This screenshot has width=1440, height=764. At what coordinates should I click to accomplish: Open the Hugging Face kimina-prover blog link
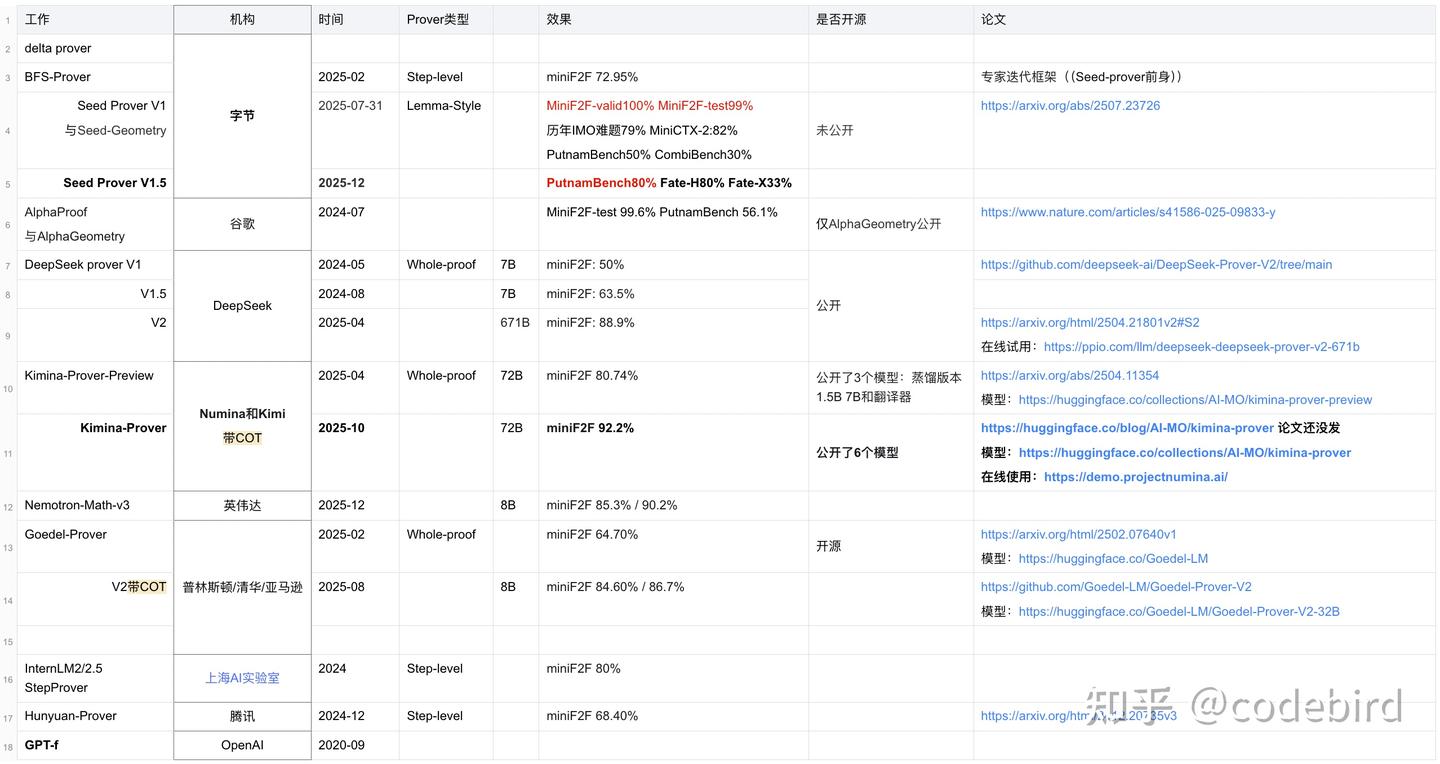[1127, 428]
